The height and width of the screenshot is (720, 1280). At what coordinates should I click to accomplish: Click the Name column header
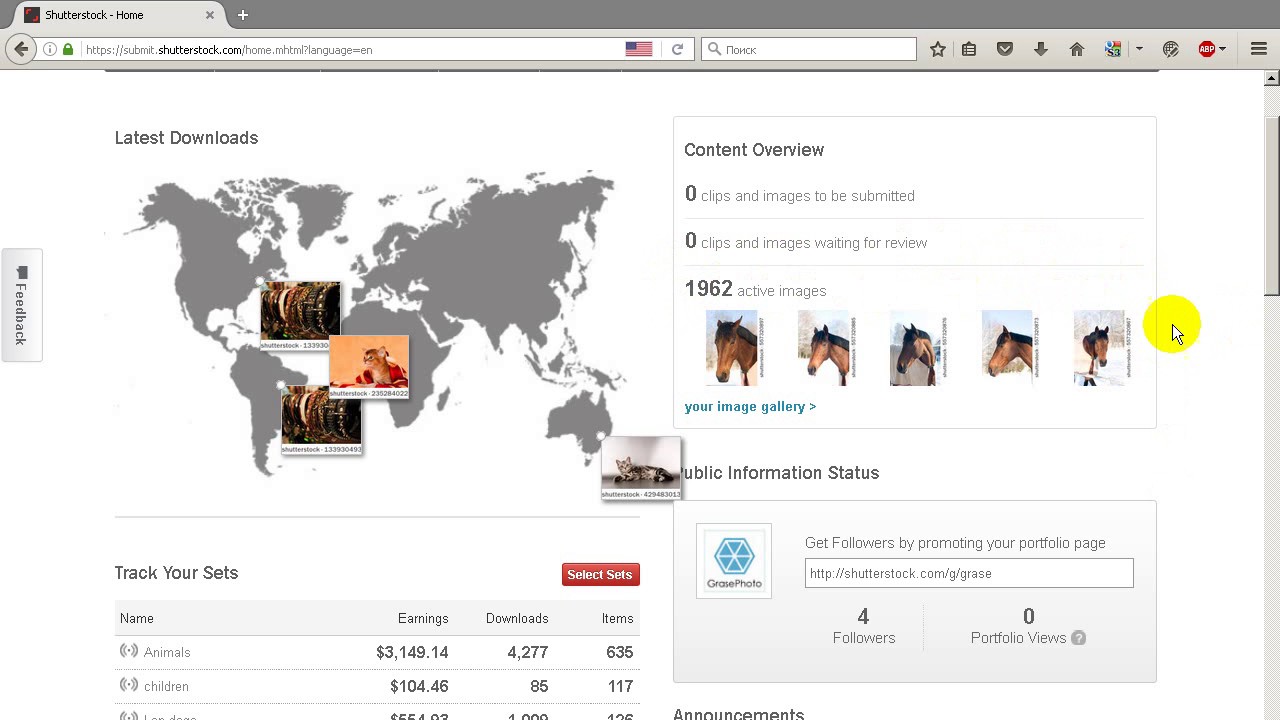click(x=137, y=618)
